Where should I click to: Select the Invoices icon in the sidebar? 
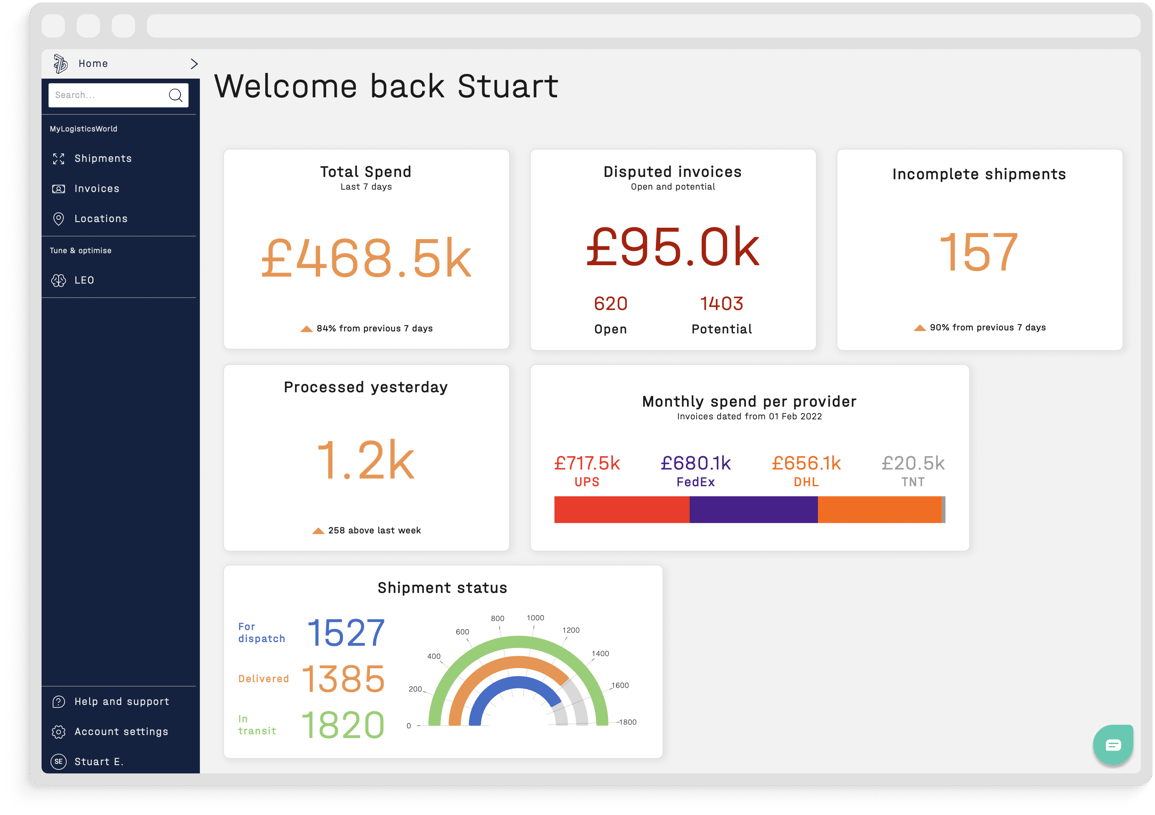(60, 188)
